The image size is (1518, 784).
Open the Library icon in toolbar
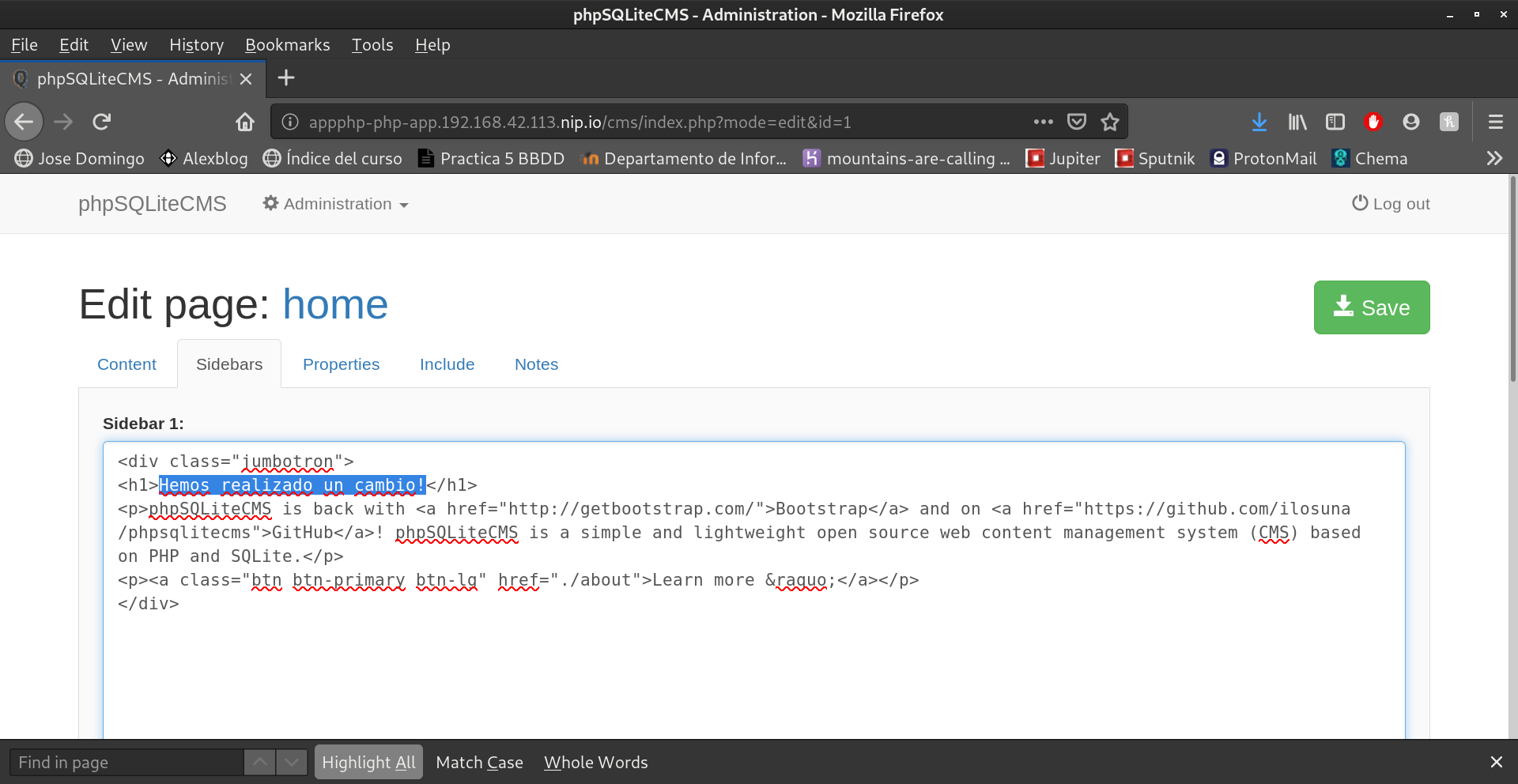[1297, 122]
